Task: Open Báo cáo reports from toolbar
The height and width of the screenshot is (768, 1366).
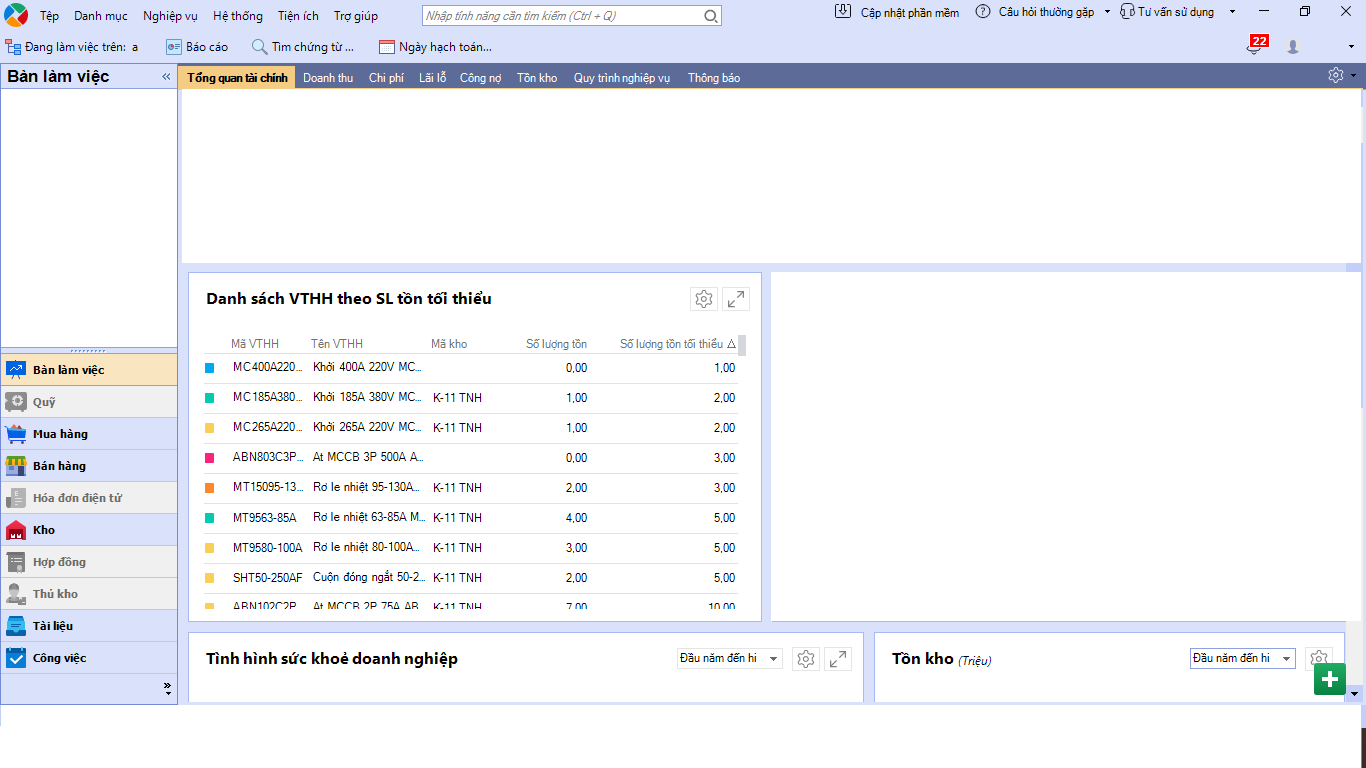Action: [197, 47]
